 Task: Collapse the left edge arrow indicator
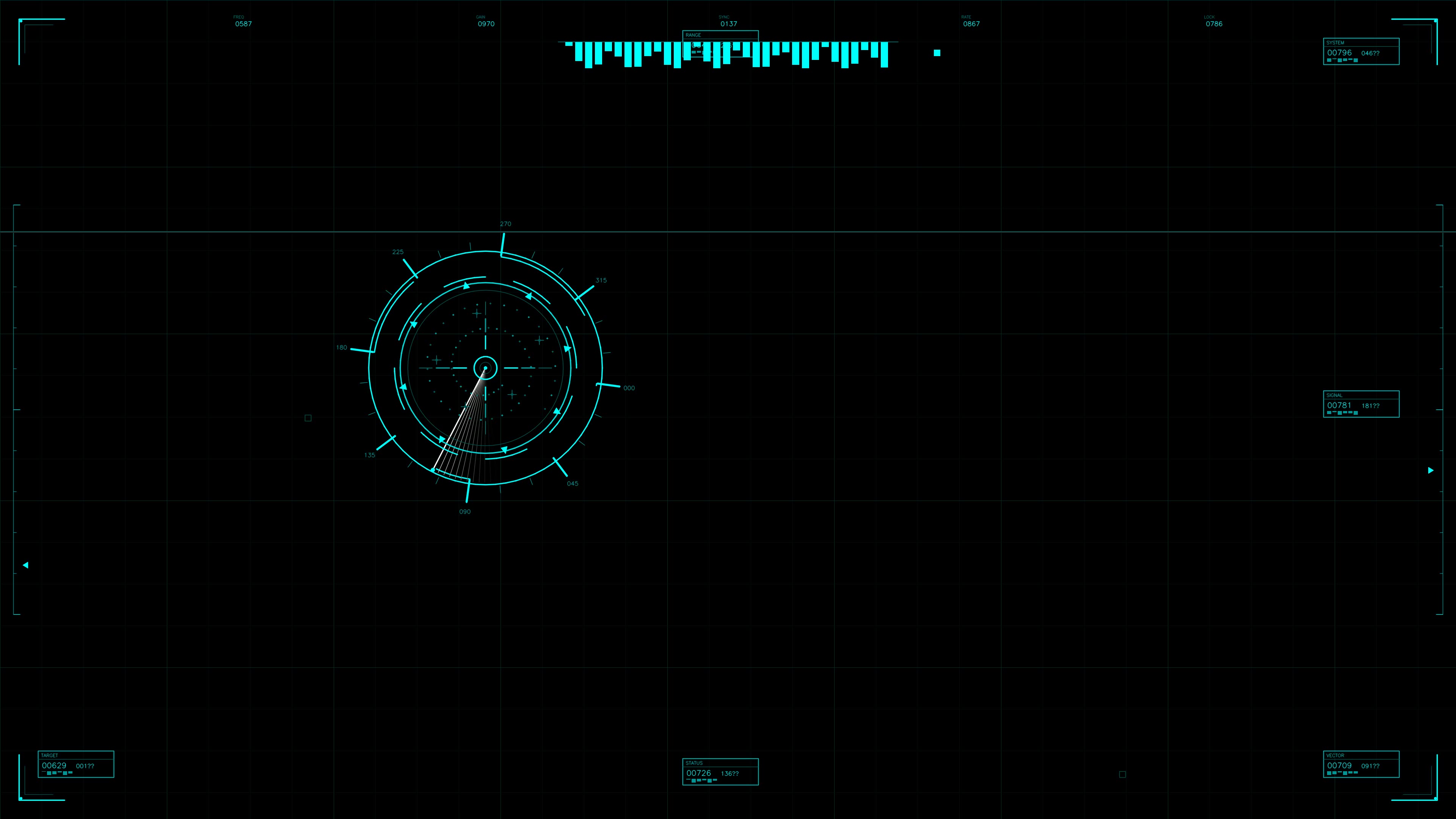pyautogui.click(x=25, y=565)
